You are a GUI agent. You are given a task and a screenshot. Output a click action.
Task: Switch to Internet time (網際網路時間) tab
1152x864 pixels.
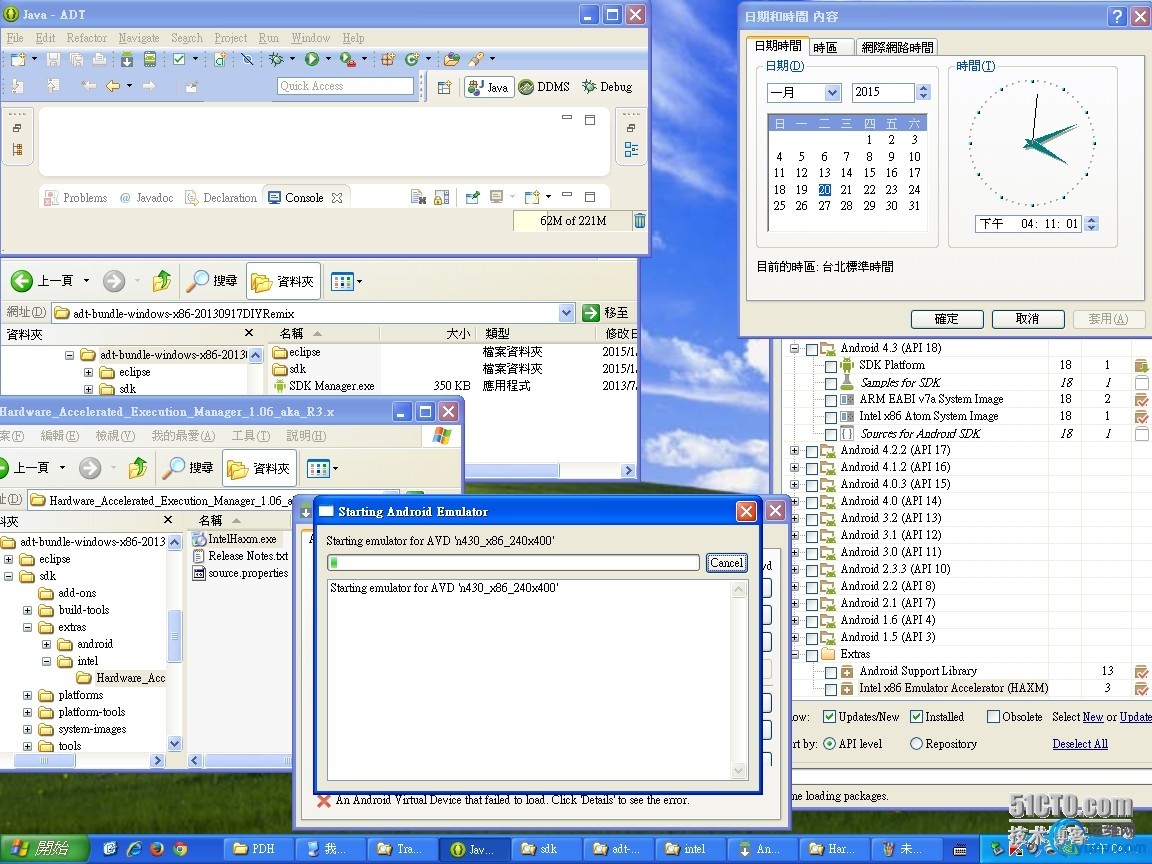896,47
